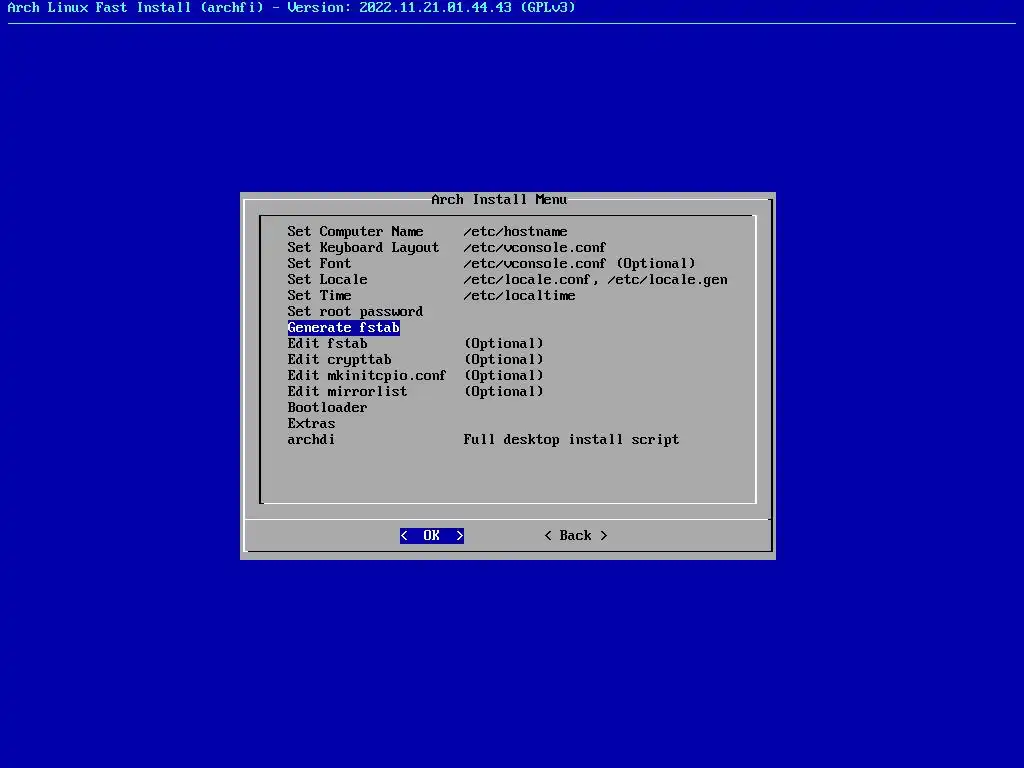
Task: Click the Full desktop install script text
Action: (x=571, y=440)
